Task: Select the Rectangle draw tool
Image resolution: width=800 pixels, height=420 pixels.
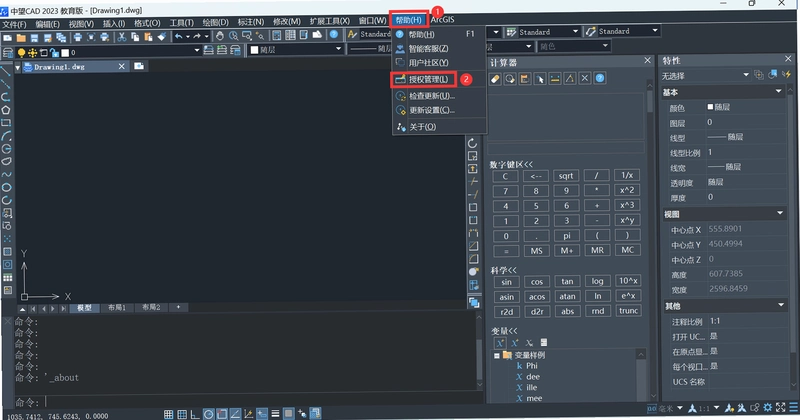Action: (6, 123)
